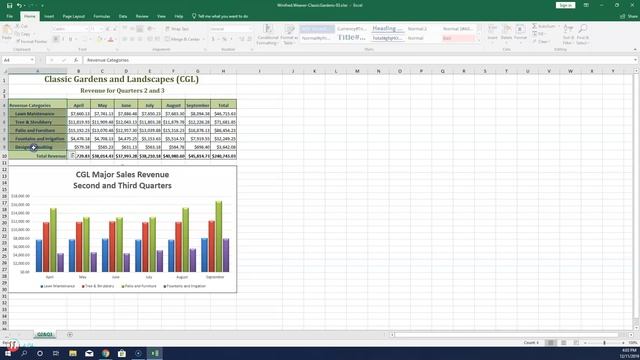The height and width of the screenshot is (360, 640).
Task: Click the zoom slider handle
Action: pos(604,343)
